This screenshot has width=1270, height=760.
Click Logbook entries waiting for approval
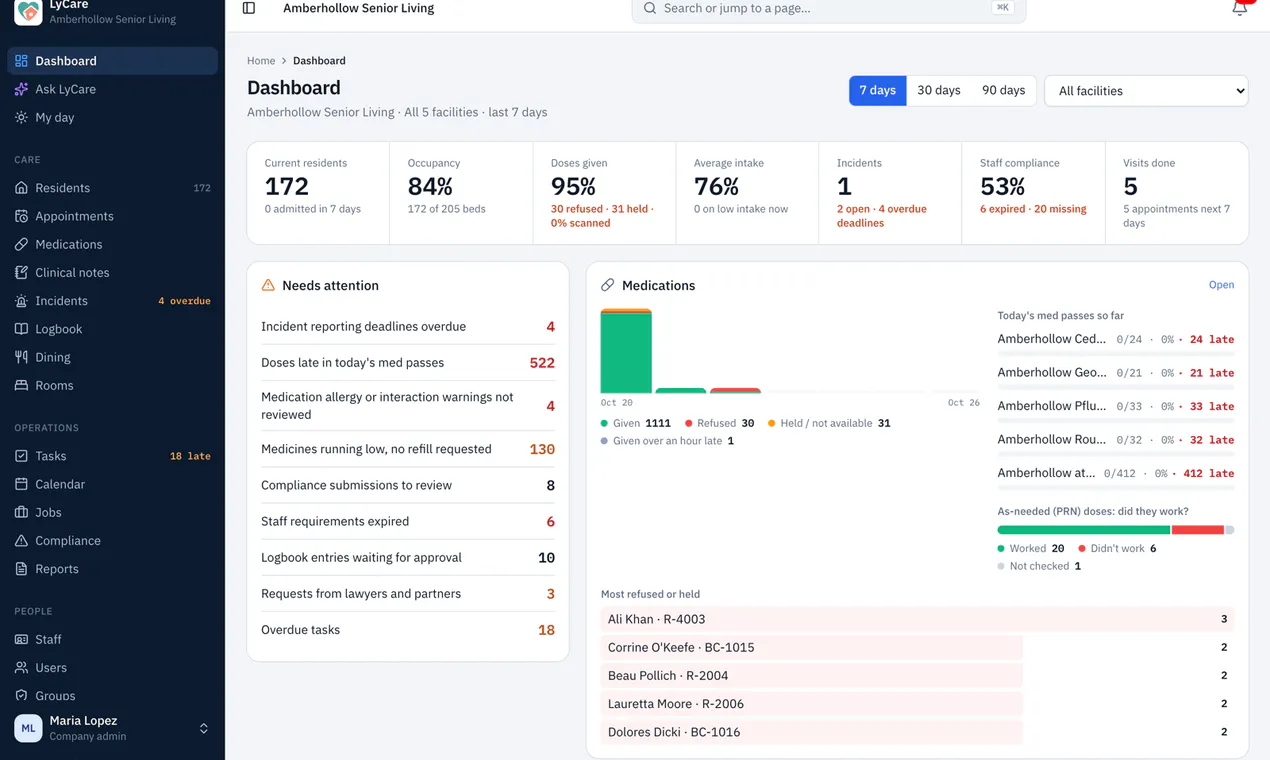pos(408,558)
